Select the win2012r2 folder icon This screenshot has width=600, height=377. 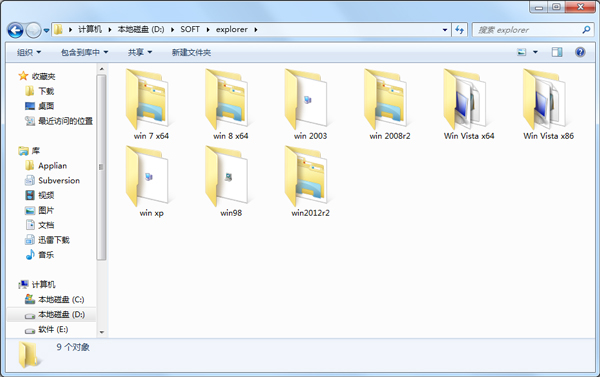click(307, 176)
